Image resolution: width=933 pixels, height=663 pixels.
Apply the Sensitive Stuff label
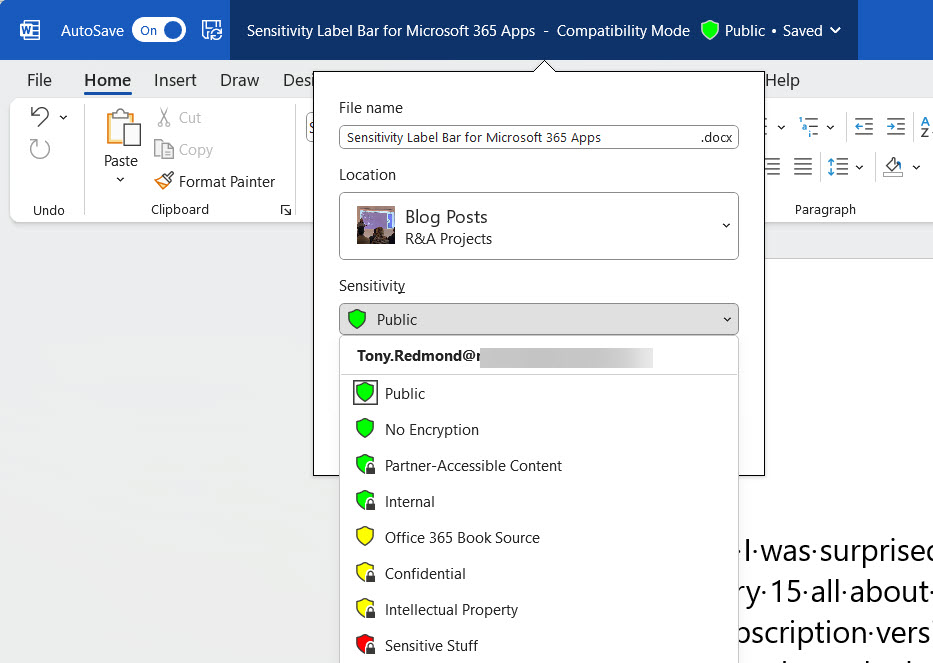(x=538, y=646)
